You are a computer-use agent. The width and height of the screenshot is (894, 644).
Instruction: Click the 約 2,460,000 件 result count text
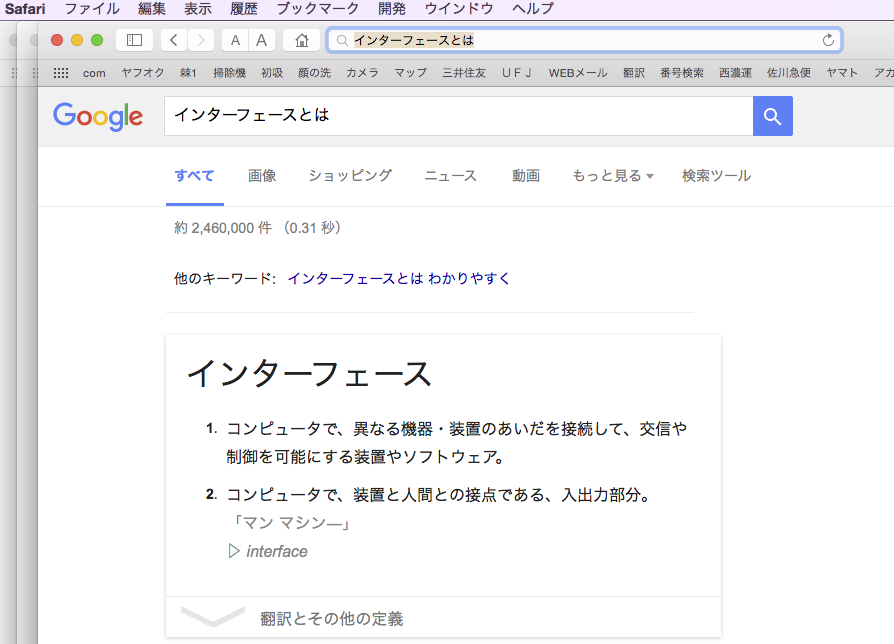(x=223, y=228)
